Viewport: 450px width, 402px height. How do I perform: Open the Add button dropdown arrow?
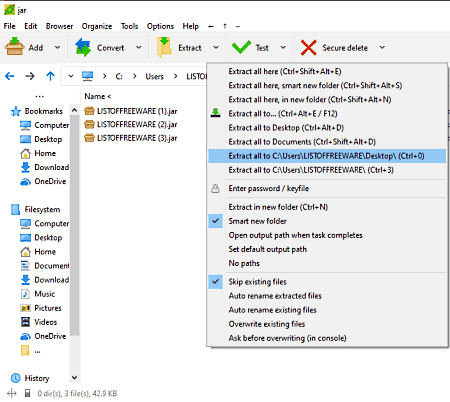57,47
